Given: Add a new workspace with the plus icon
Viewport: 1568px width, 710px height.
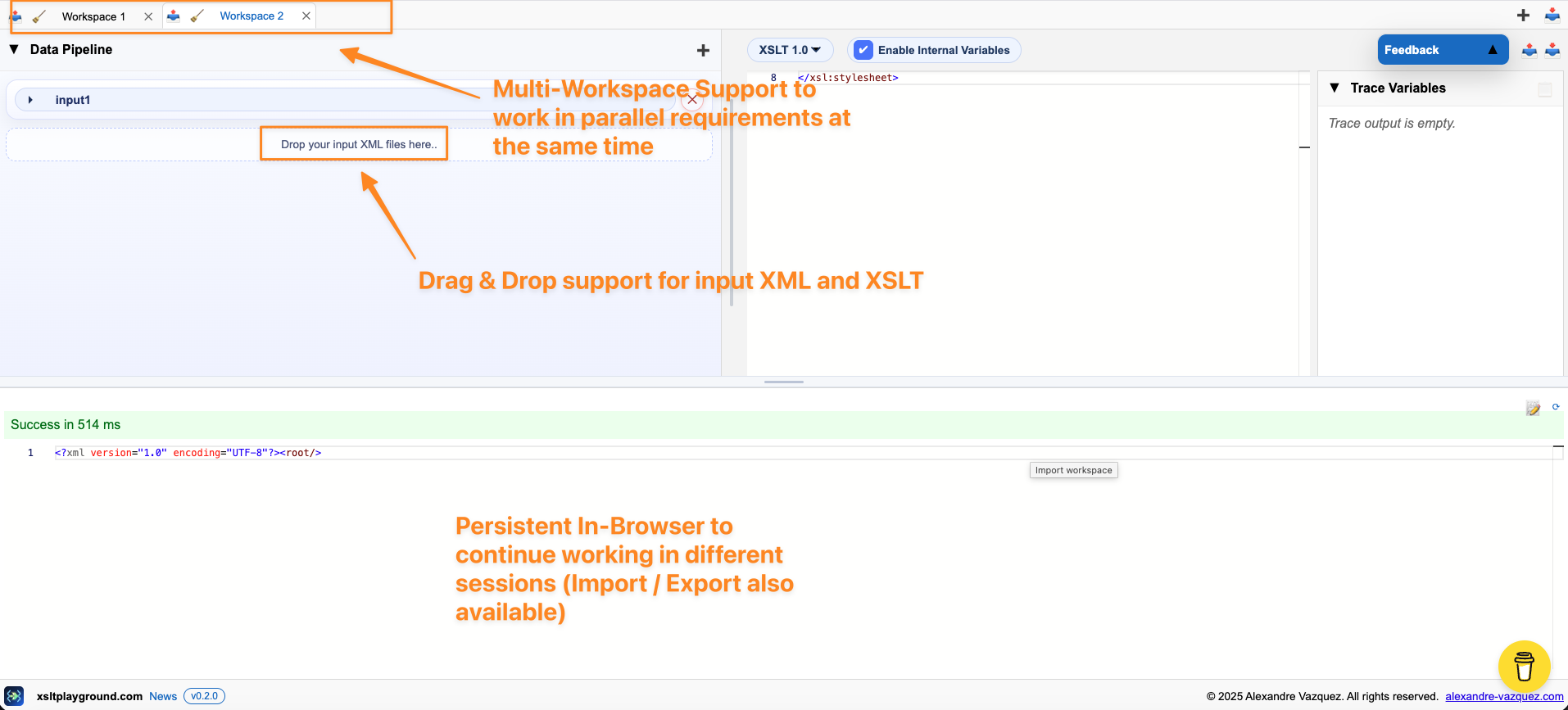Looking at the screenshot, I should (x=1523, y=15).
